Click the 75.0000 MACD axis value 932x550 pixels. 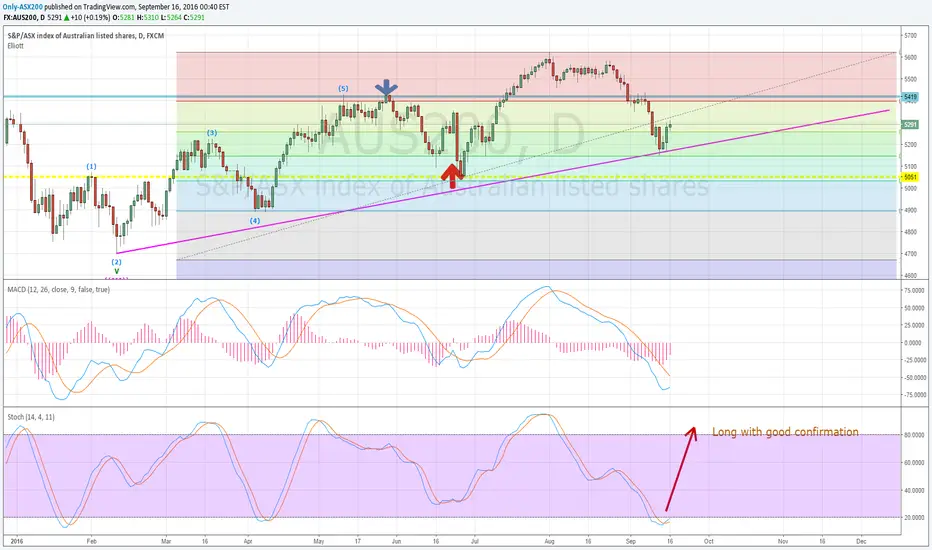[914, 291]
